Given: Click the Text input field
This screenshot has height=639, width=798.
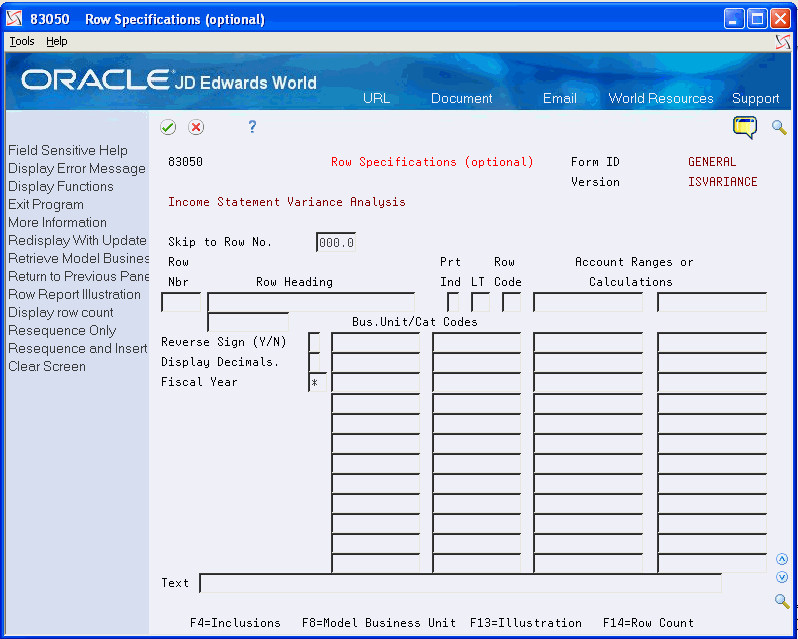Looking at the screenshot, I should click(461, 583).
